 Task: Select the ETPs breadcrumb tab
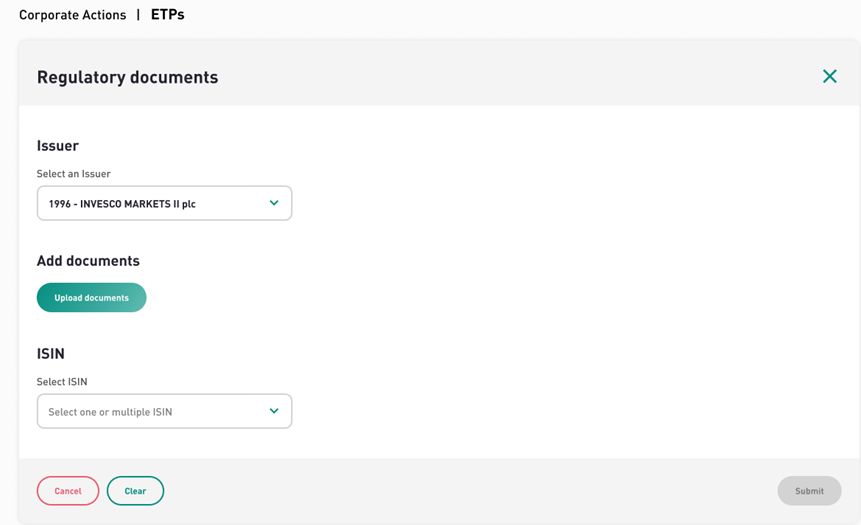[167, 15]
